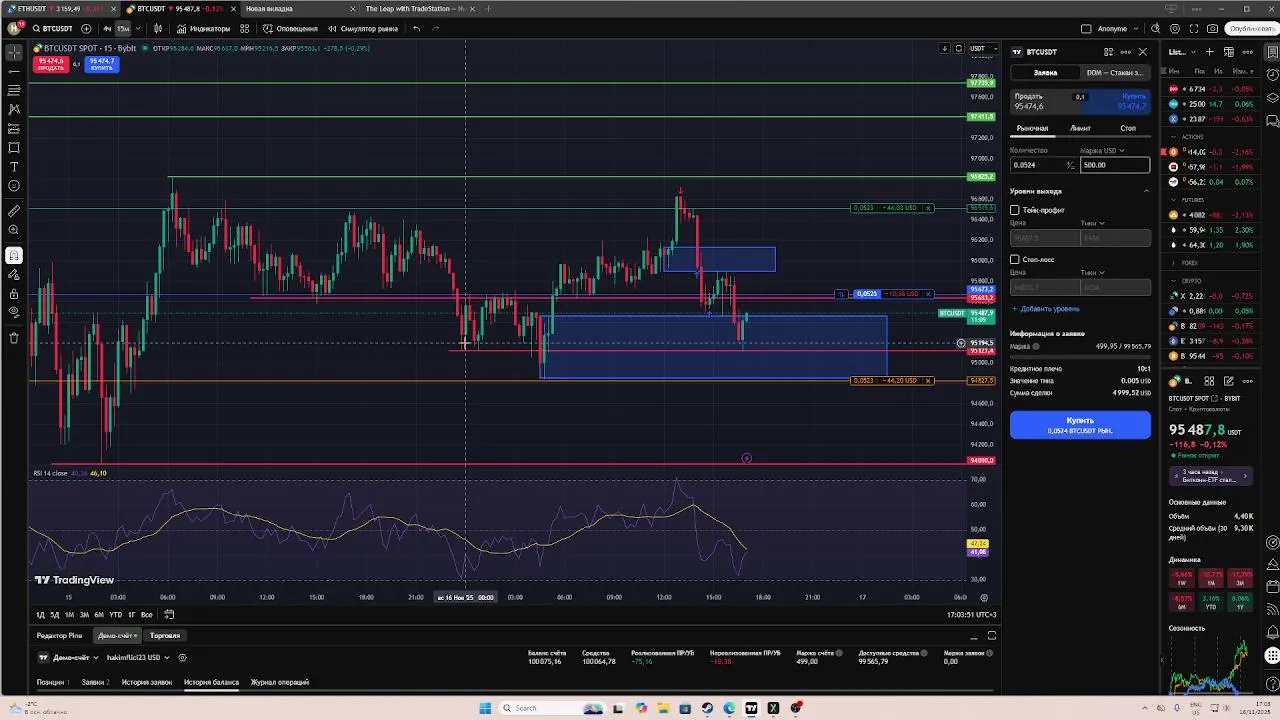Viewport: 1280px width, 720px height.
Task: Delete drawings with the trash icon
Action: pos(14,338)
